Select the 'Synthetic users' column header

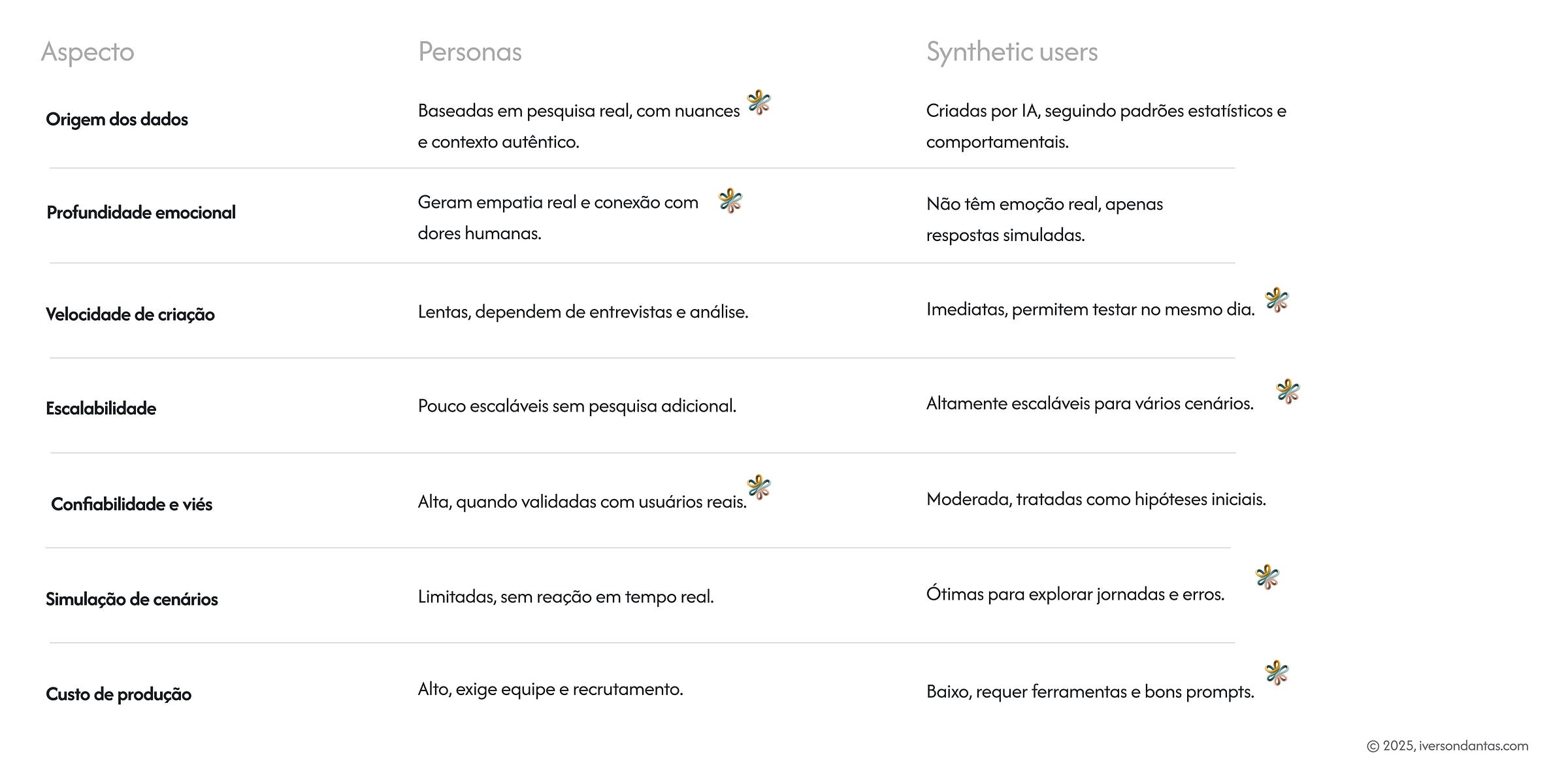tap(1012, 52)
